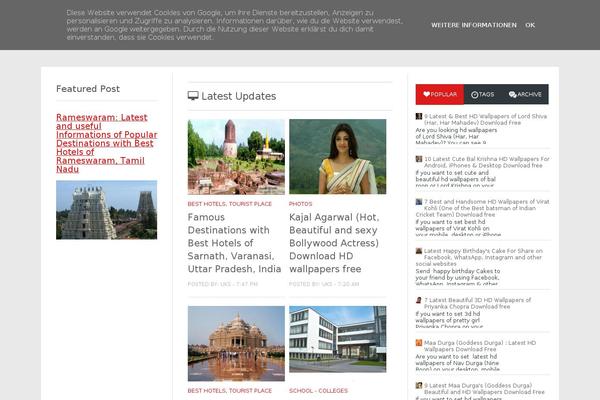Click the Bal Krishna post small thumbnail
600x400 pixels.
pos(419,159)
